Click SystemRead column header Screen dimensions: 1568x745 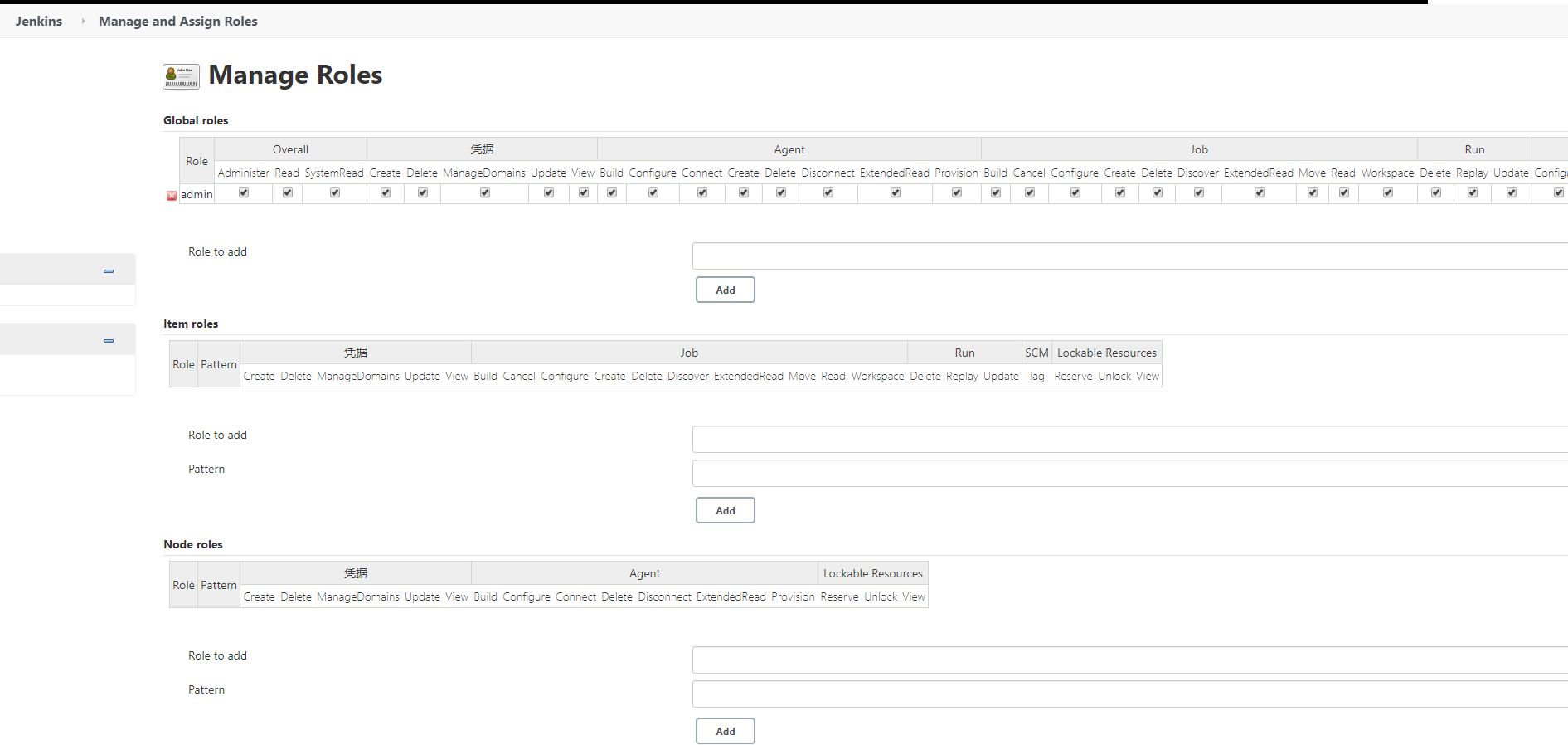coord(334,173)
